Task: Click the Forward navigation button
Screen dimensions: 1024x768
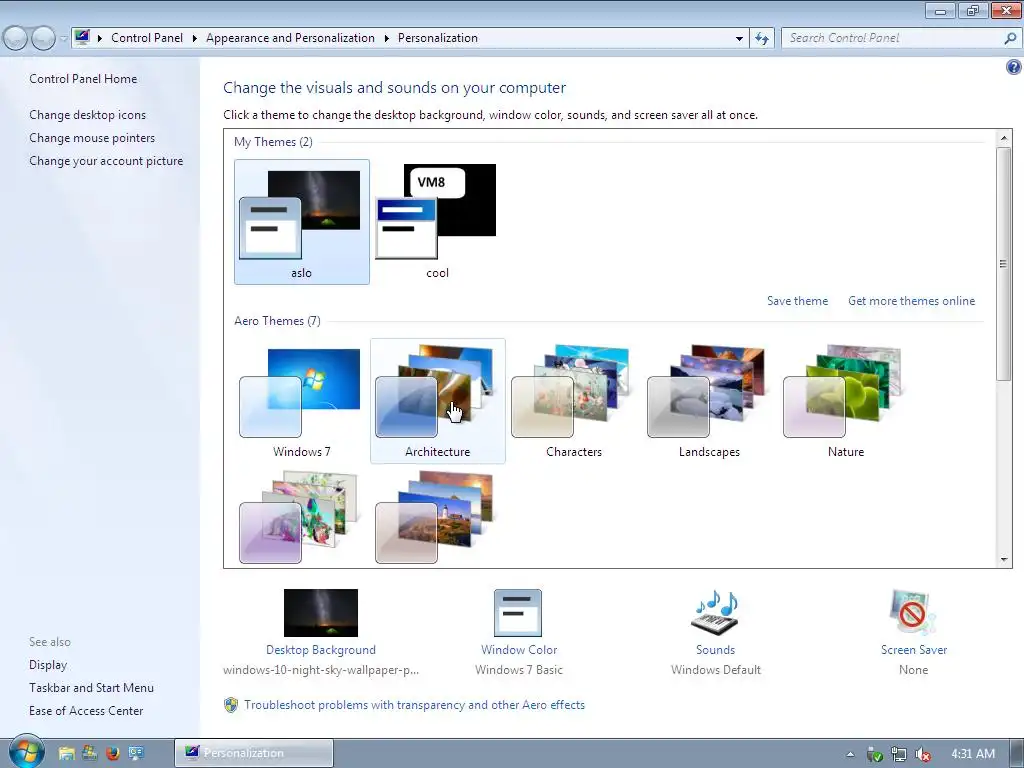Action: click(x=43, y=39)
